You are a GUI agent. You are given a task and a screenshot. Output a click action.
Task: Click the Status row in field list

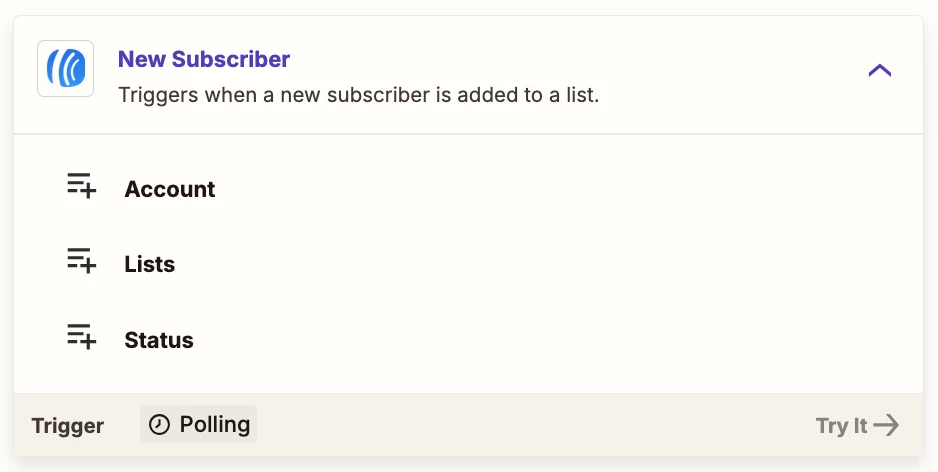pos(468,340)
